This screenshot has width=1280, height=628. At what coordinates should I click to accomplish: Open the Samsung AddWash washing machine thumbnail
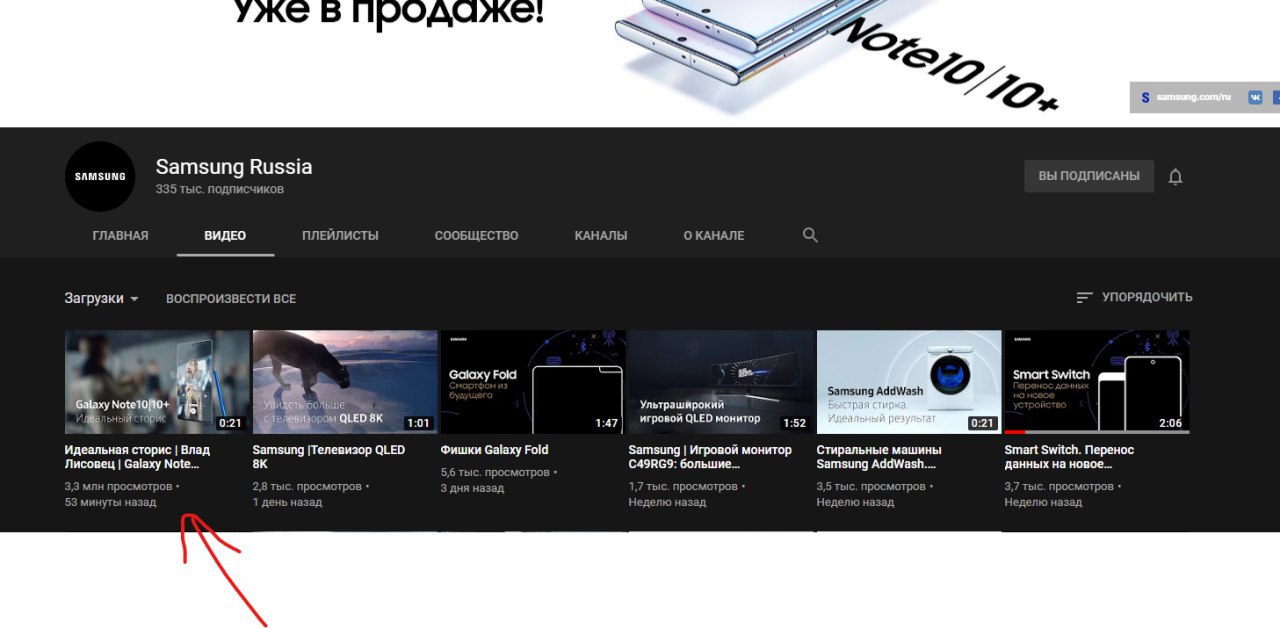(909, 382)
